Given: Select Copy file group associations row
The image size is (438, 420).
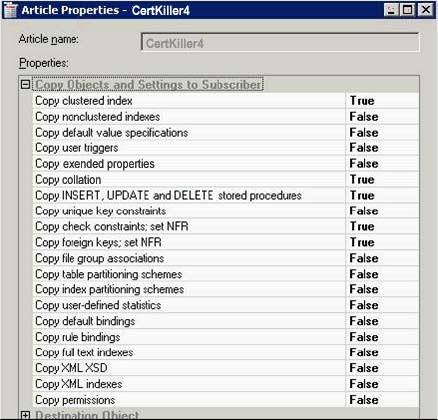Looking at the screenshot, I should [226, 258].
